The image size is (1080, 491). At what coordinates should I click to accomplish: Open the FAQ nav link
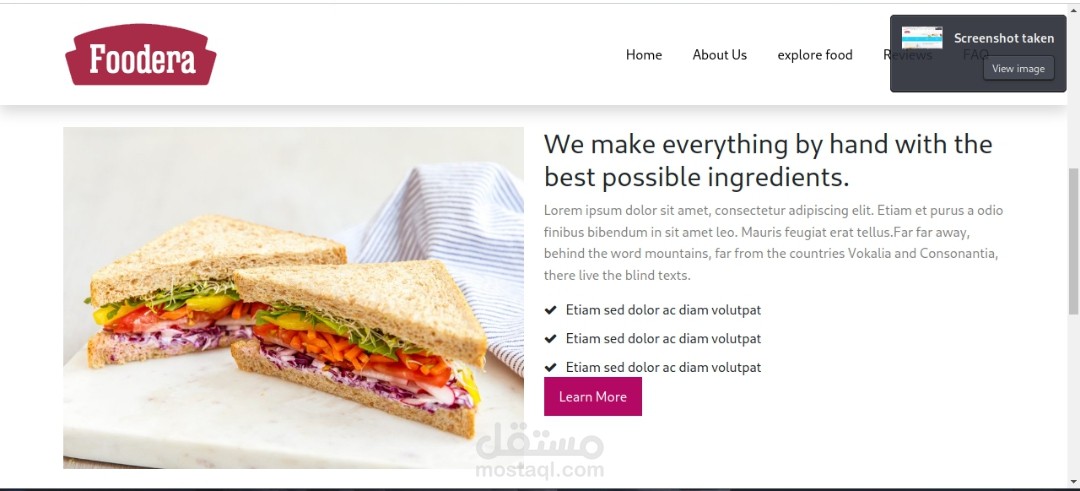[975, 54]
